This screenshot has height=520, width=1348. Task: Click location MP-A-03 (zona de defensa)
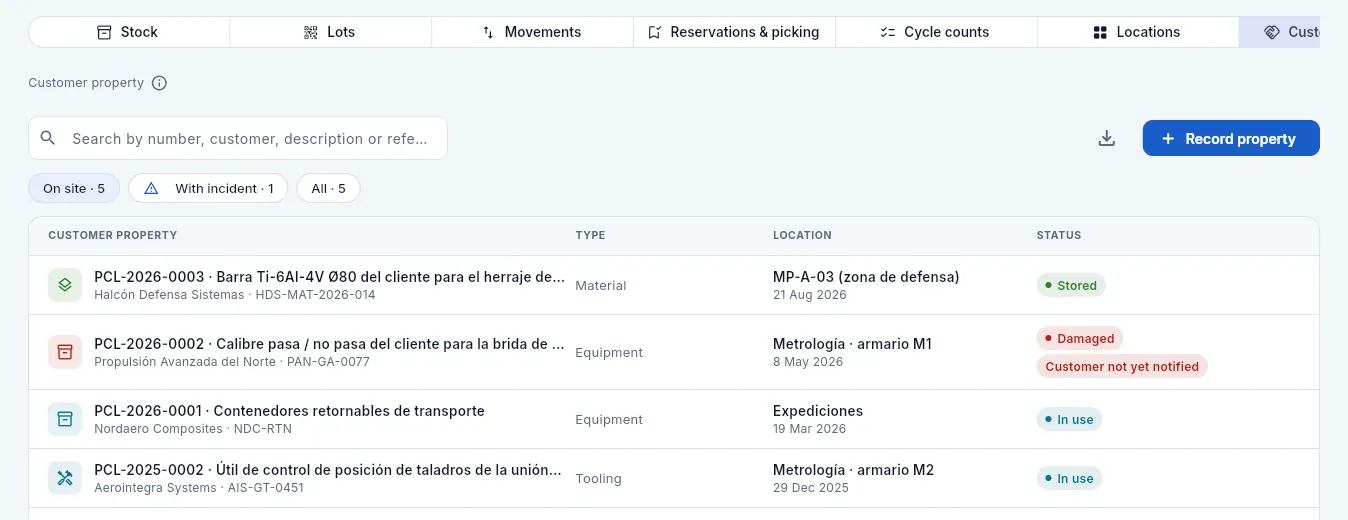(866, 277)
